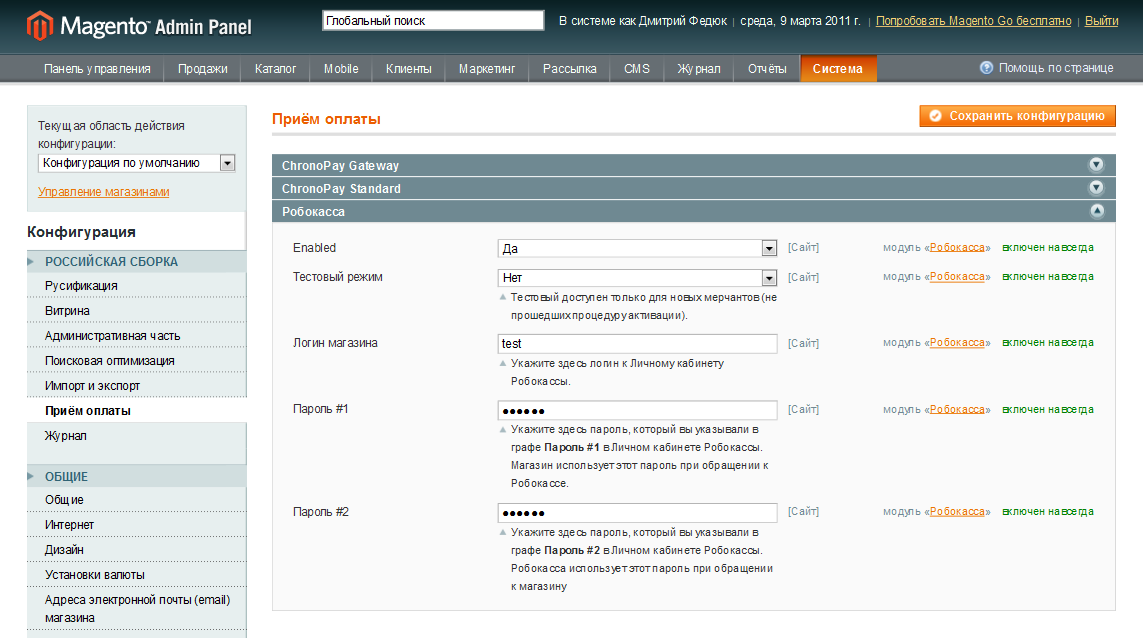Open the configuration scope dropdown
This screenshot has width=1143, height=638.
136,163
